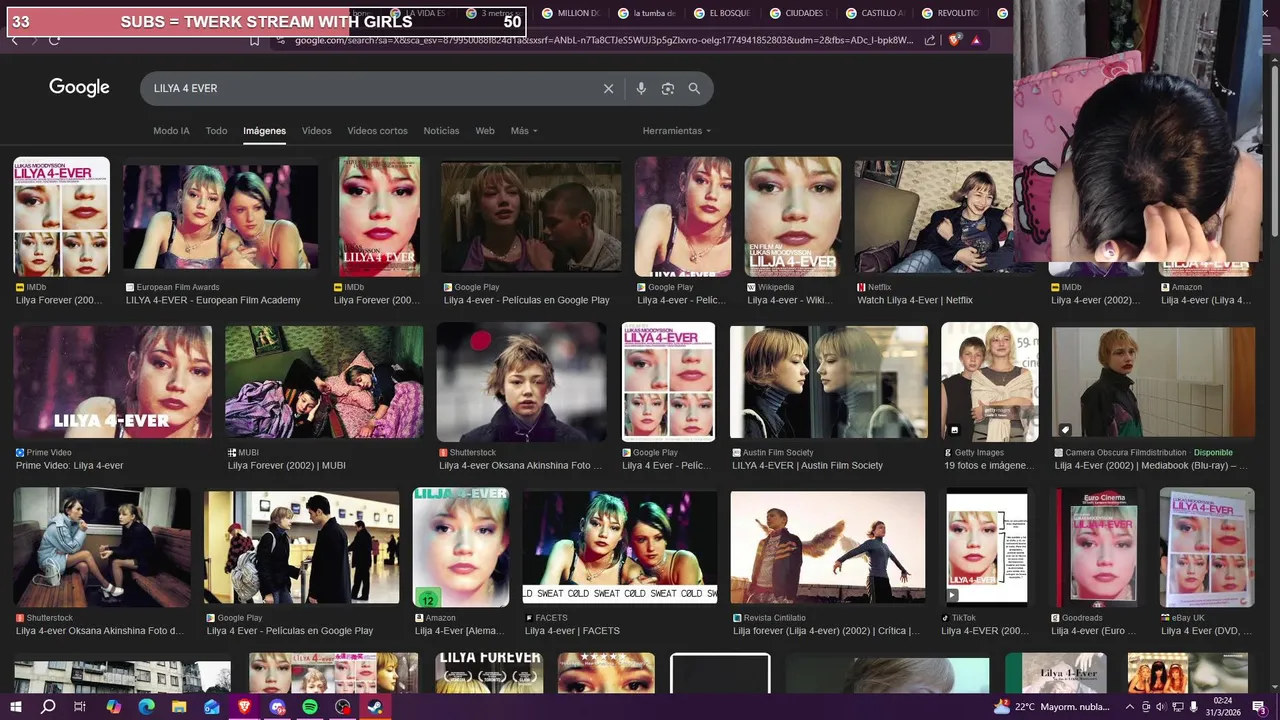
Task: Click the magnifying glass search button
Action: pyautogui.click(x=694, y=89)
